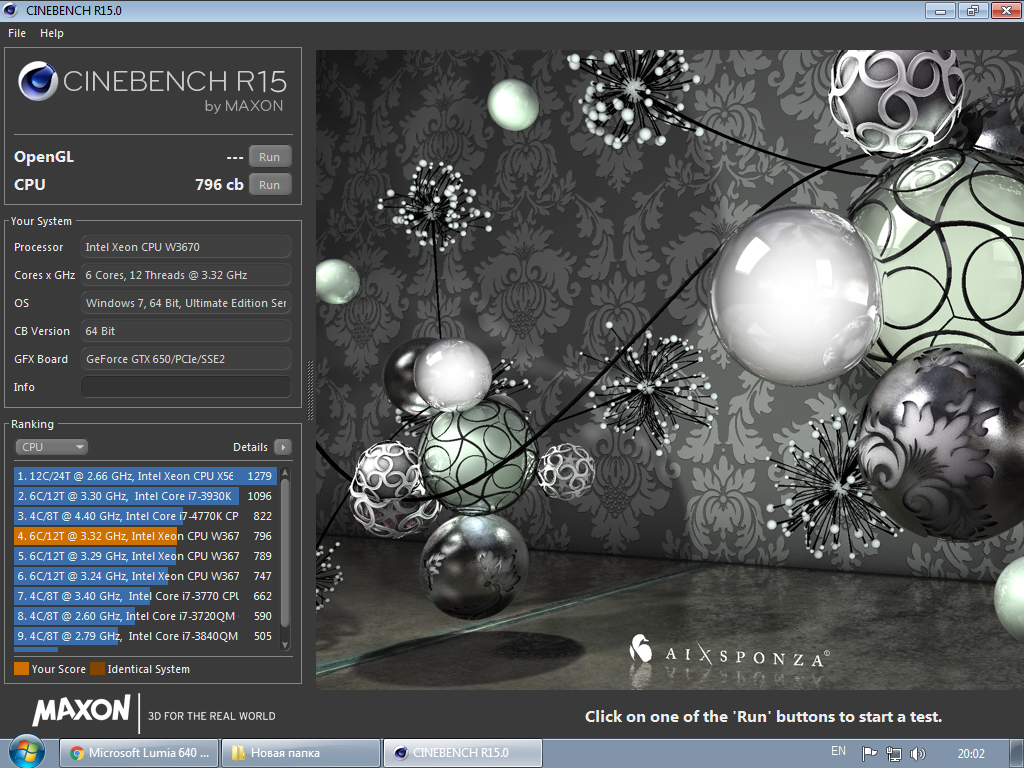Click the Identical System legend swatch
This screenshot has height=768, width=1024.
coord(97,669)
